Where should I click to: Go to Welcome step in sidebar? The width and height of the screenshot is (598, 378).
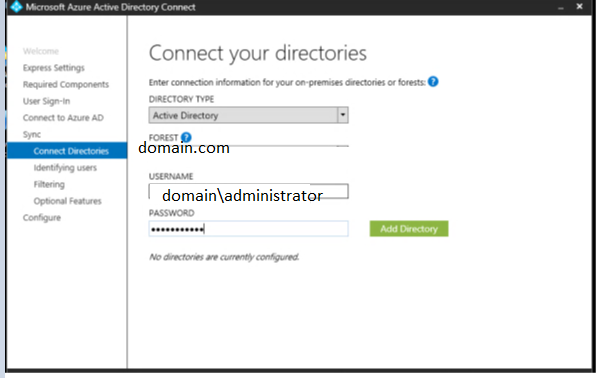pyautogui.click(x=41, y=51)
